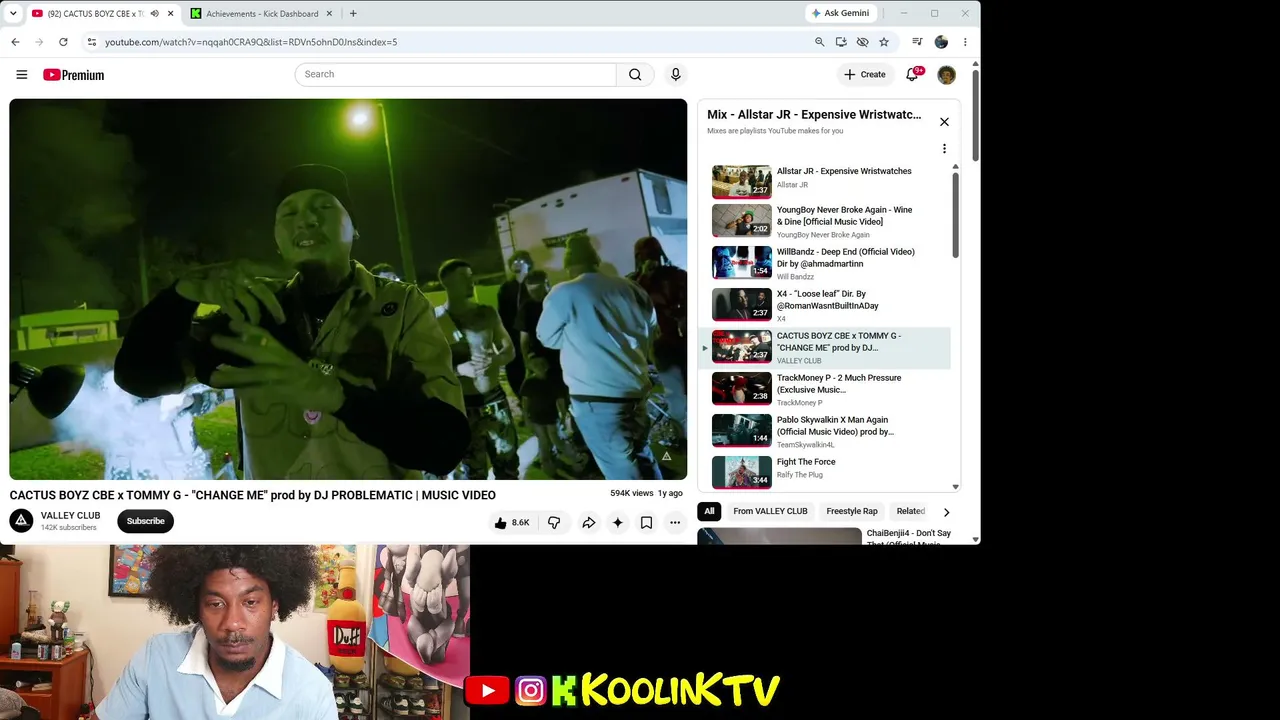Open browser zoom magnifier in address bar
This screenshot has height=720, width=1280.
tap(819, 42)
